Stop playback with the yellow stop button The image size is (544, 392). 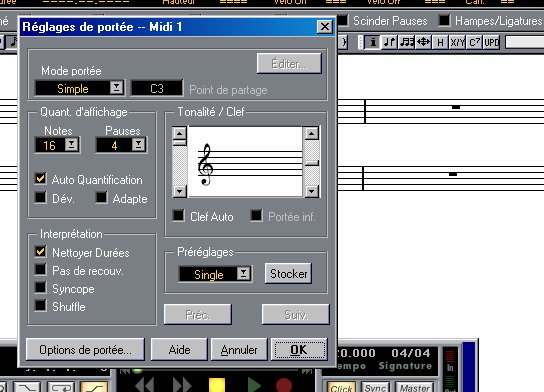[x=217, y=385]
